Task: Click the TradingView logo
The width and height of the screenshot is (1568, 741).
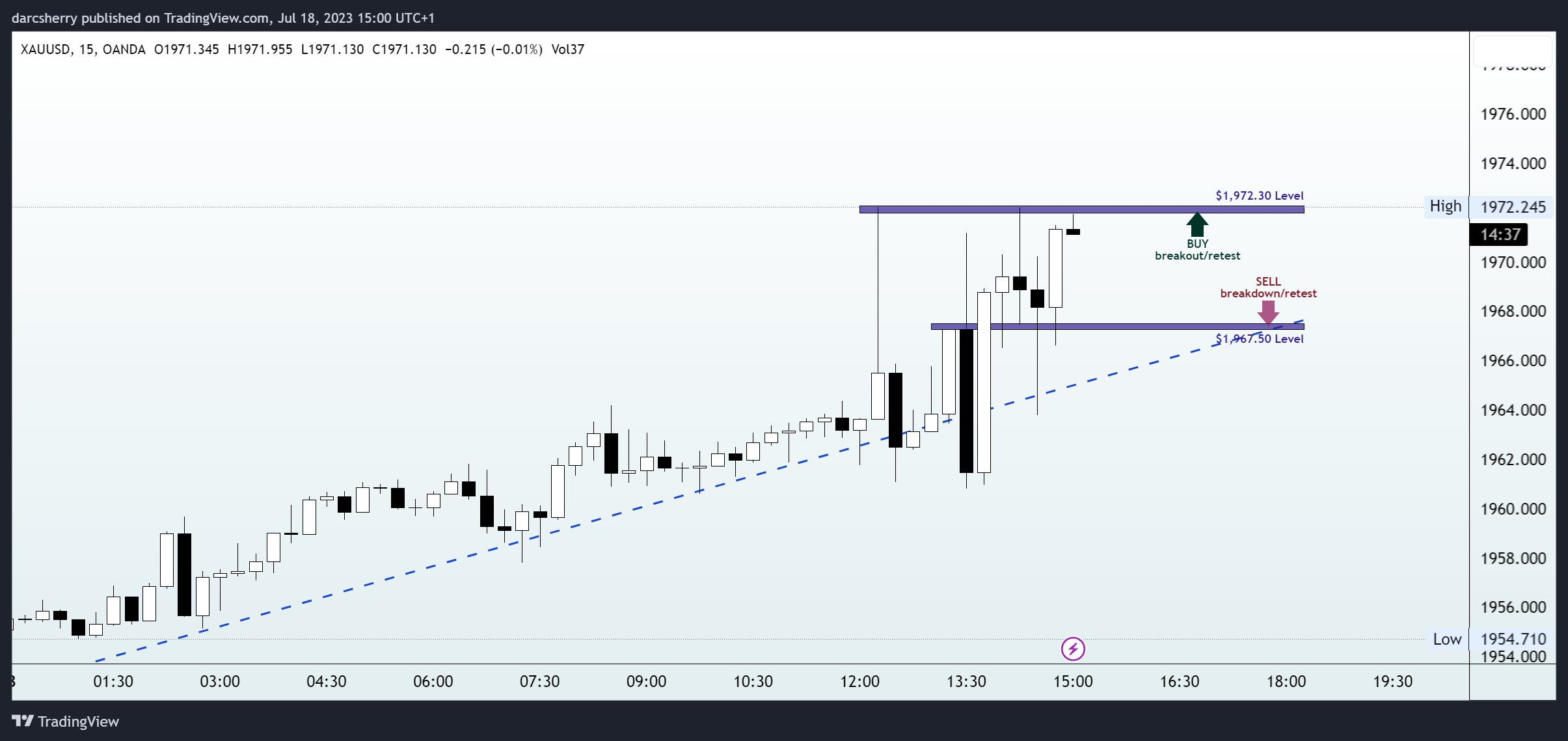Action: [x=65, y=721]
